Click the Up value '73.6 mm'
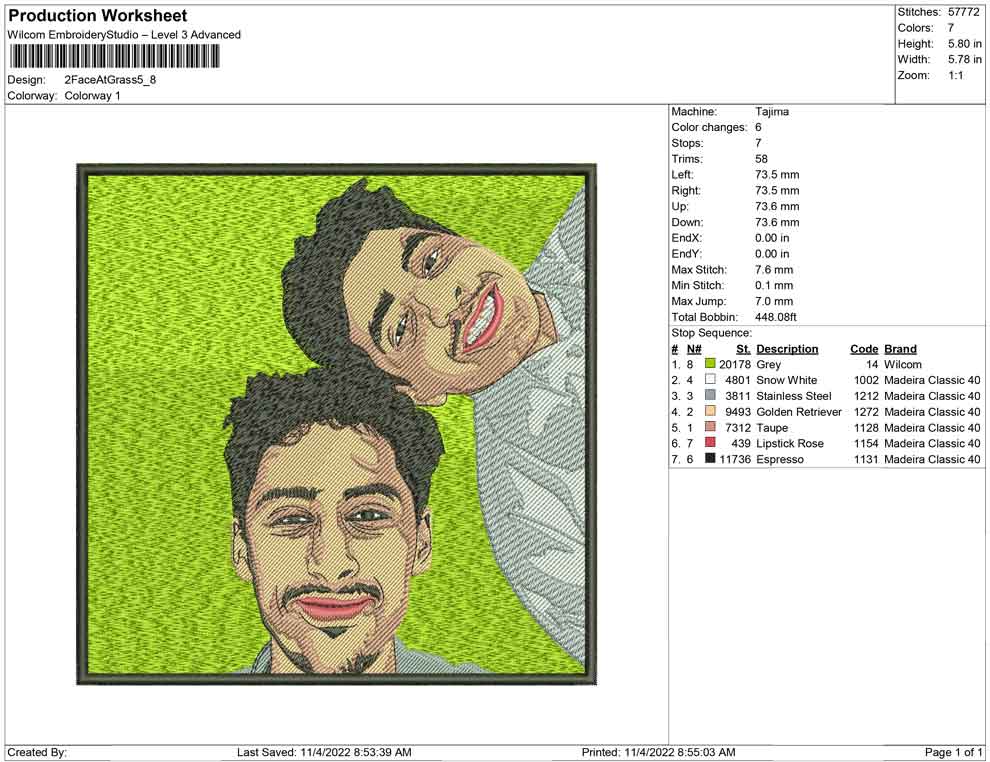The image size is (990, 762). (777, 206)
